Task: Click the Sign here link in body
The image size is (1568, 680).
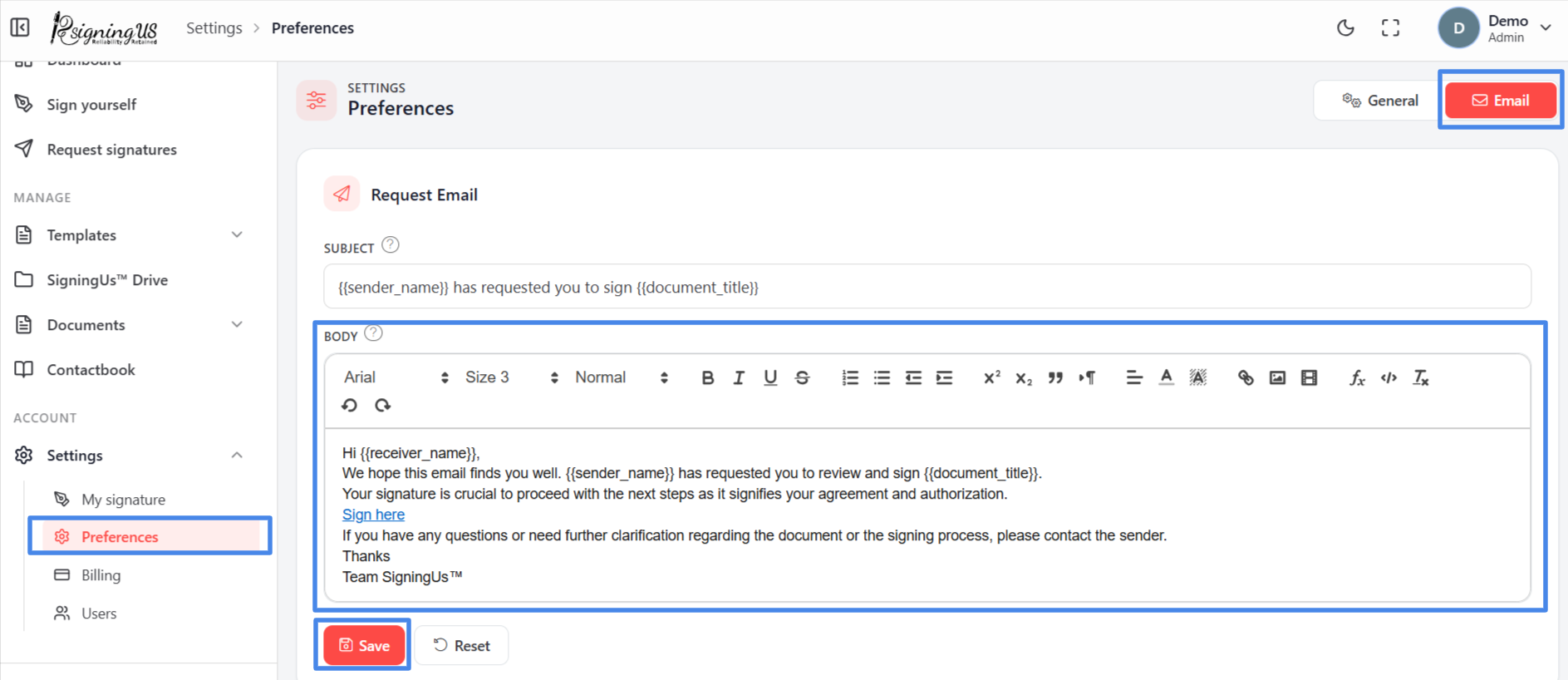Action: coord(373,515)
